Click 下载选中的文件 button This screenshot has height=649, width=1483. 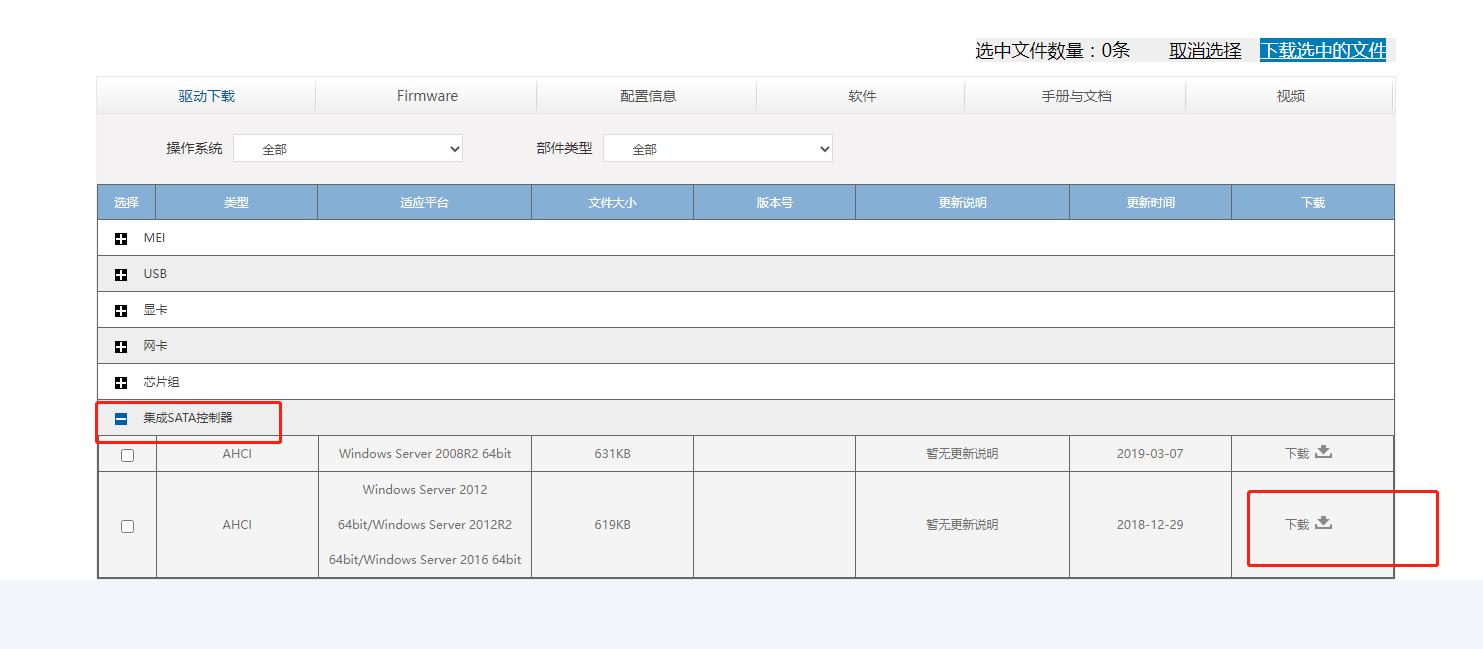[x=1323, y=50]
